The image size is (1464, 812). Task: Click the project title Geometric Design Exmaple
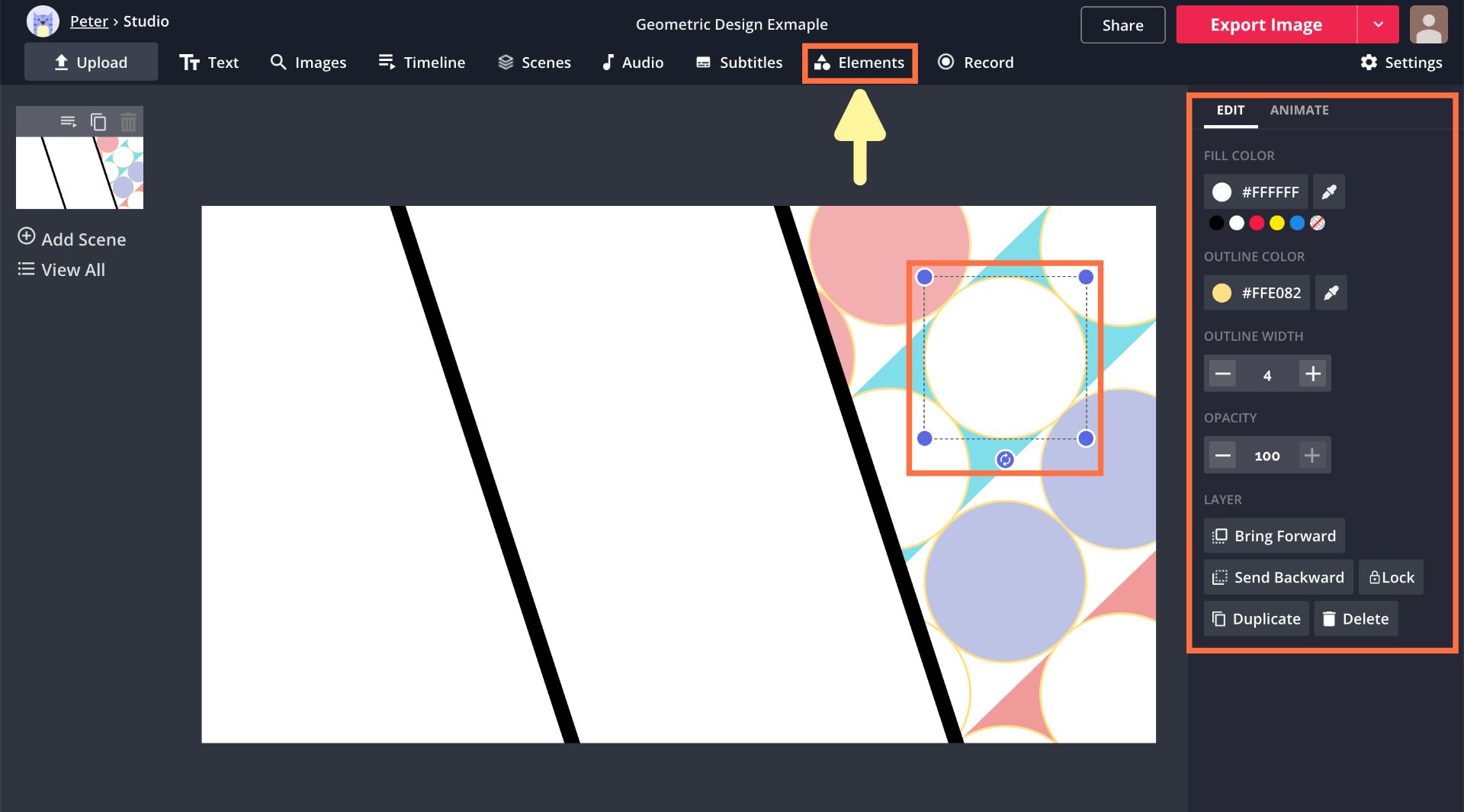click(x=732, y=24)
